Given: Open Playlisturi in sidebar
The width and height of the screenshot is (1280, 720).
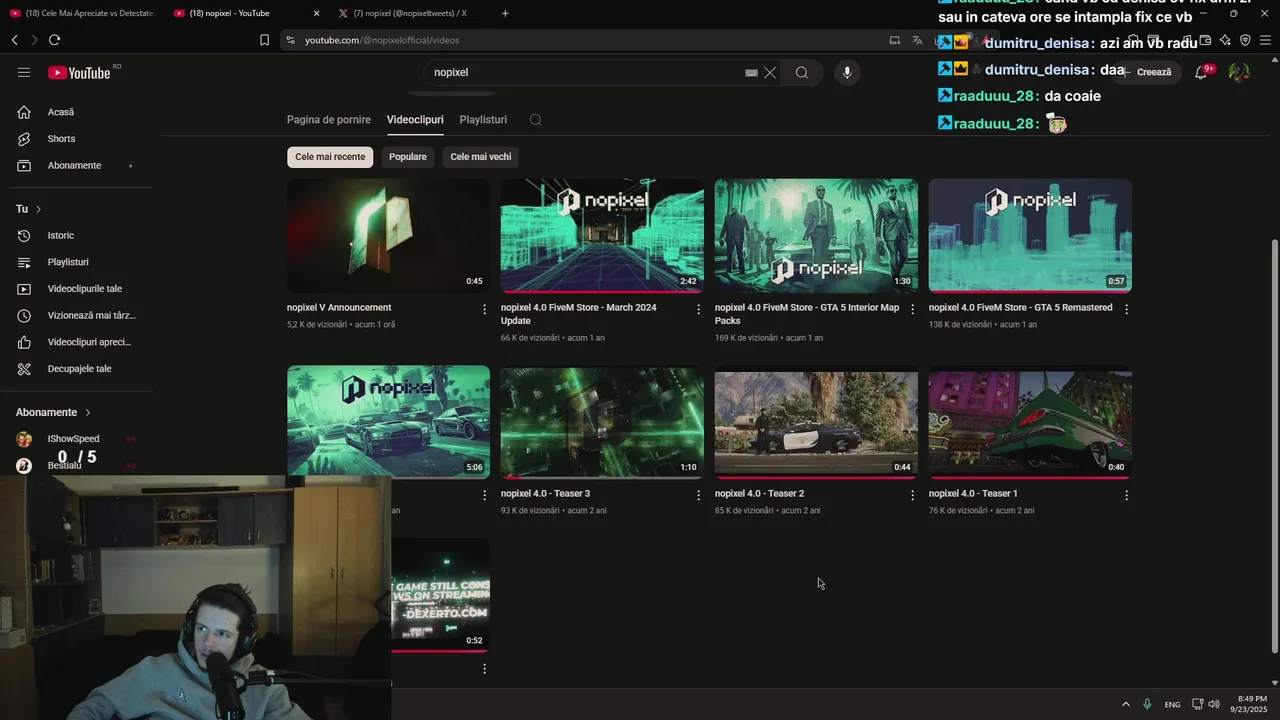Looking at the screenshot, I should 80,262.
